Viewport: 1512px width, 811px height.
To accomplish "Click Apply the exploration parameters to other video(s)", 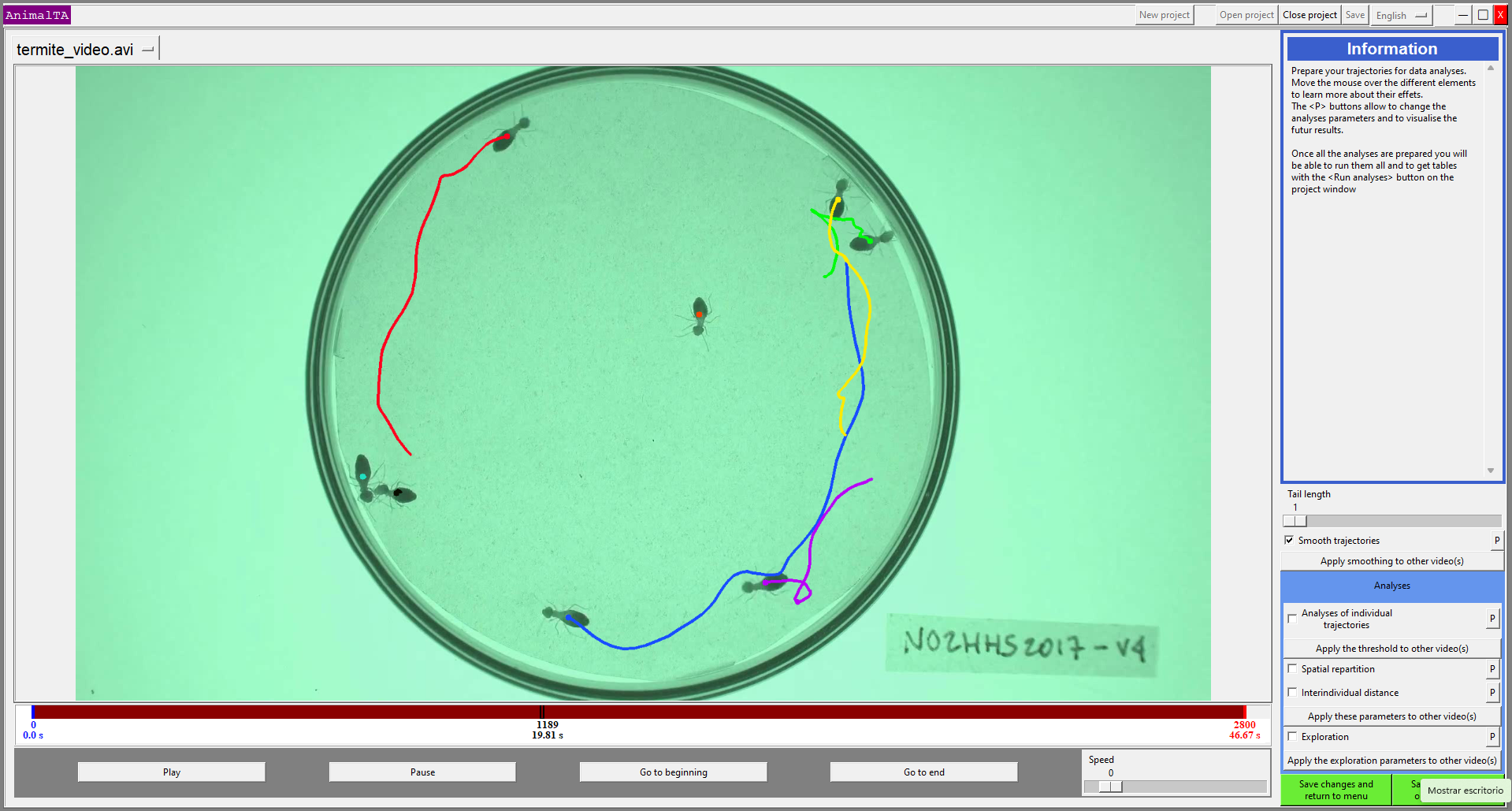I will 1391,761.
